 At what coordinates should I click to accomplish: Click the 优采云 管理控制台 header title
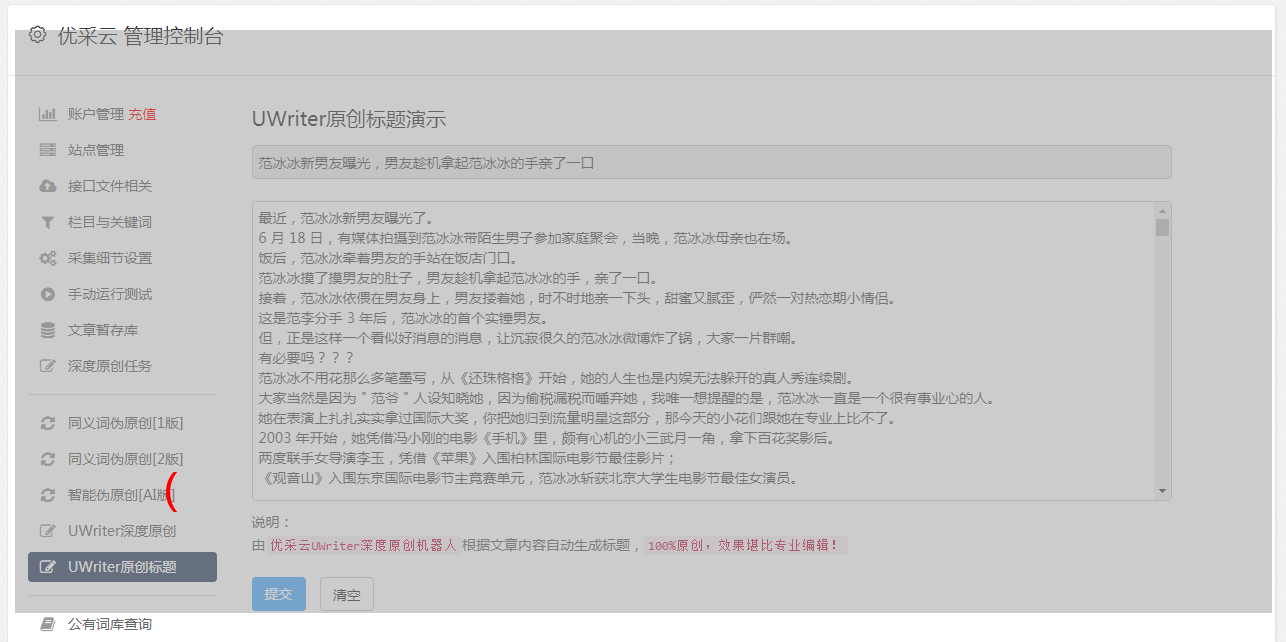coord(140,36)
